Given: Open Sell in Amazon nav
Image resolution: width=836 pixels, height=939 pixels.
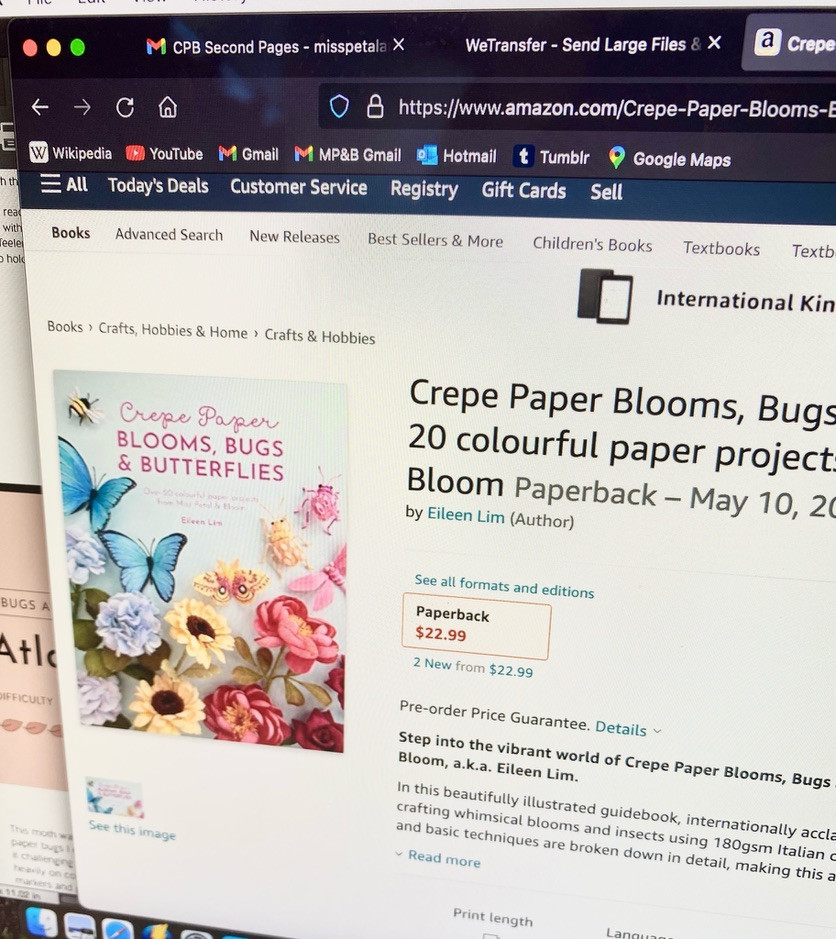Looking at the screenshot, I should click(x=607, y=192).
